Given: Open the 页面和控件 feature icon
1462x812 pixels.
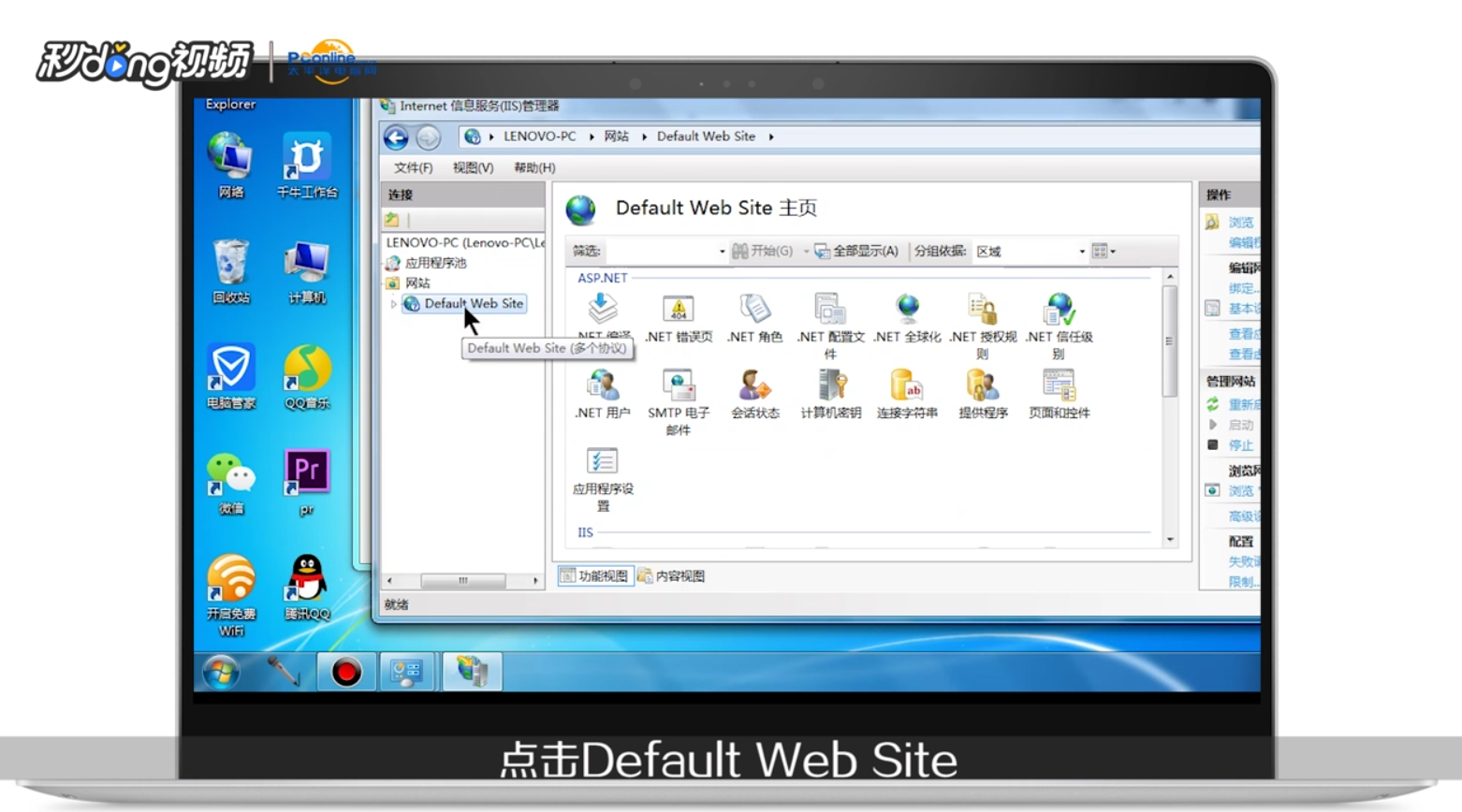Looking at the screenshot, I should point(1059,384).
